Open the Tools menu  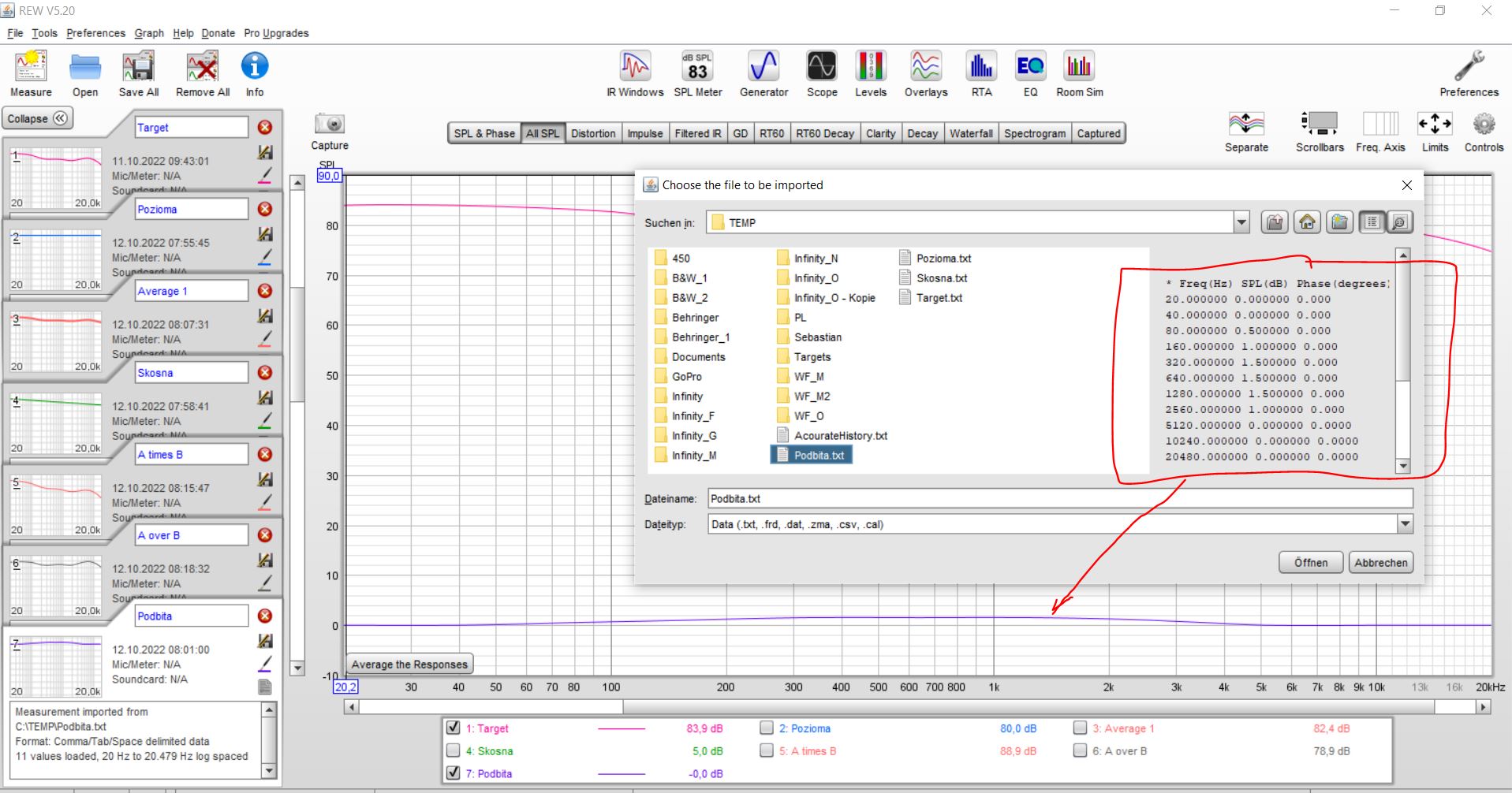point(44,33)
